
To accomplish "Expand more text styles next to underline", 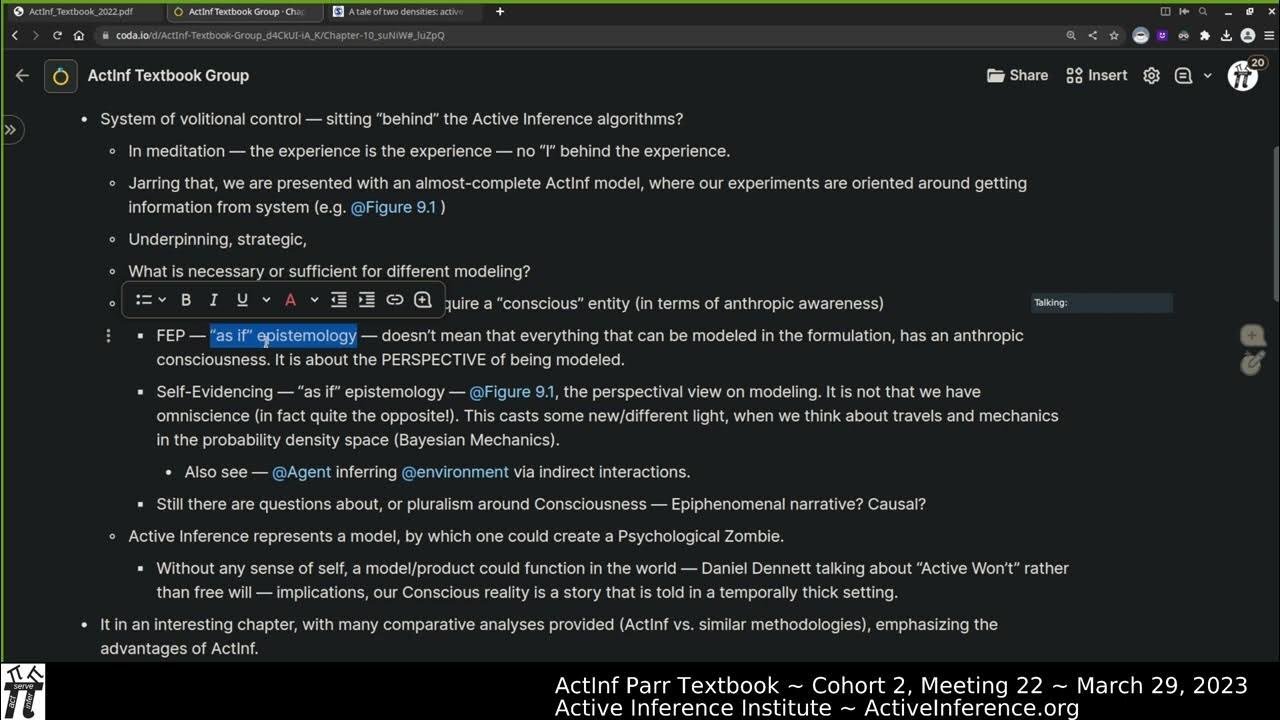I will click(266, 300).
